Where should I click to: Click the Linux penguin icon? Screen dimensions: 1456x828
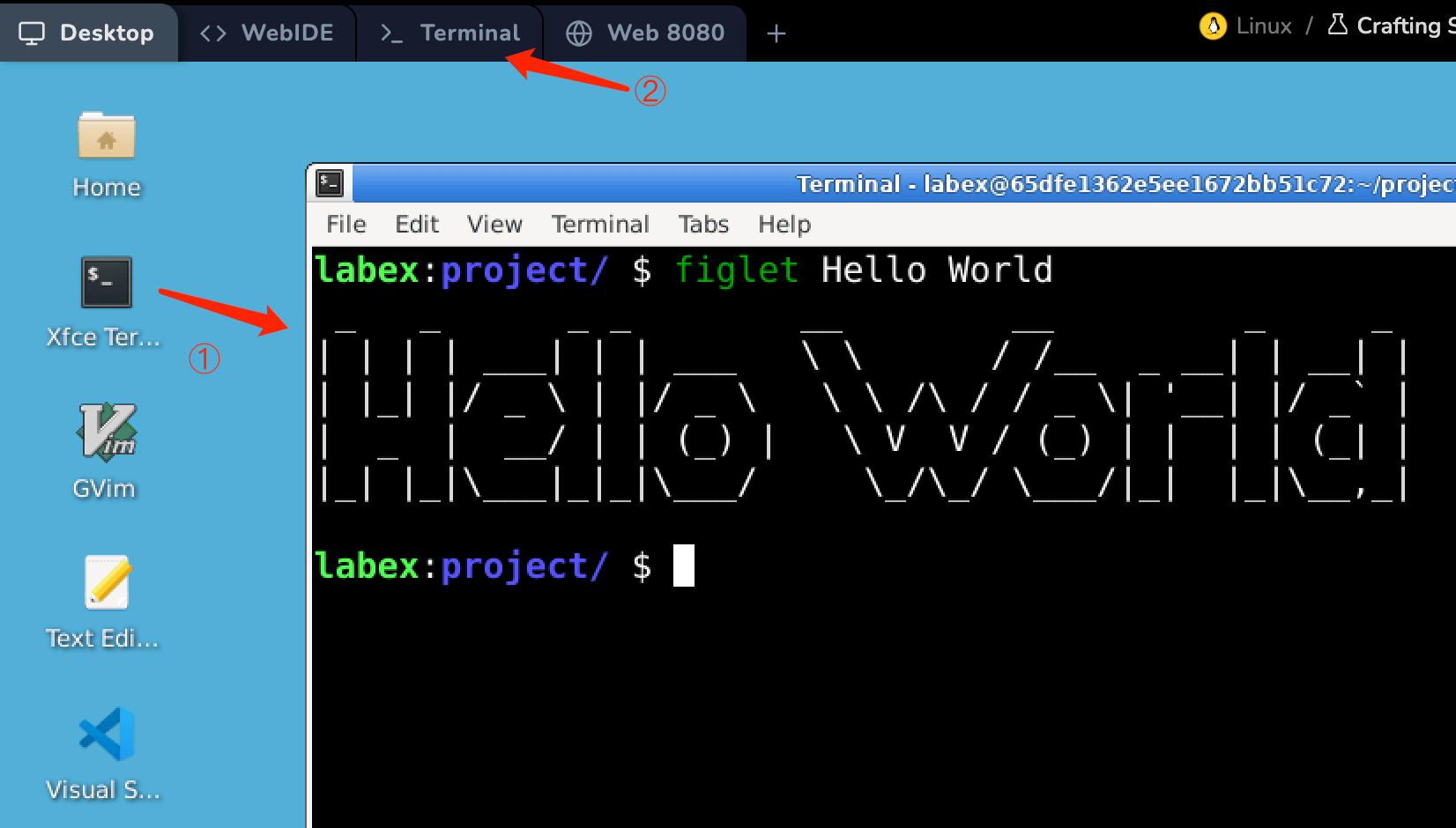coord(1212,26)
